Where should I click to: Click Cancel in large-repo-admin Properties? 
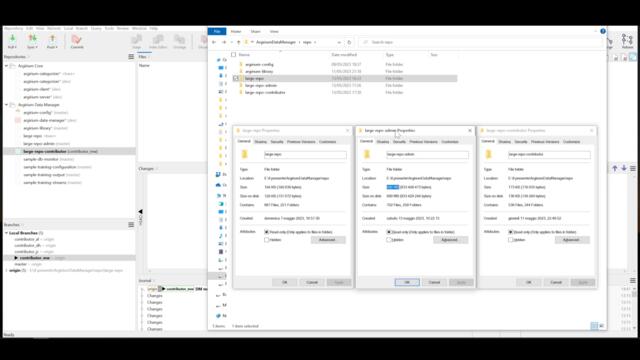point(434,282)
